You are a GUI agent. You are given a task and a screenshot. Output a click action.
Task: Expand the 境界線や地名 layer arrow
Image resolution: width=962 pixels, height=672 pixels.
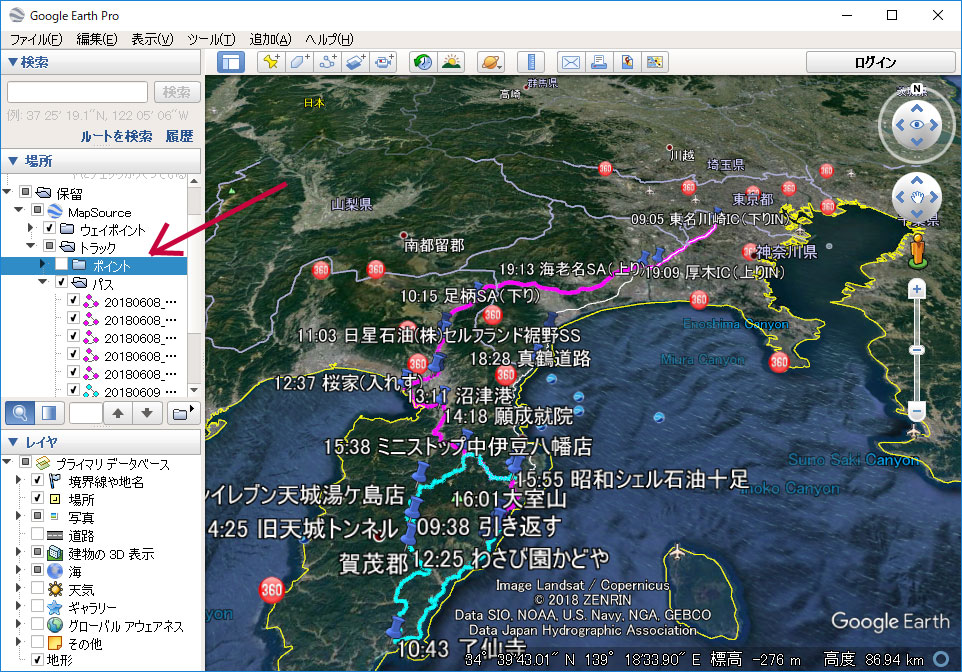[x=18, y=480]
